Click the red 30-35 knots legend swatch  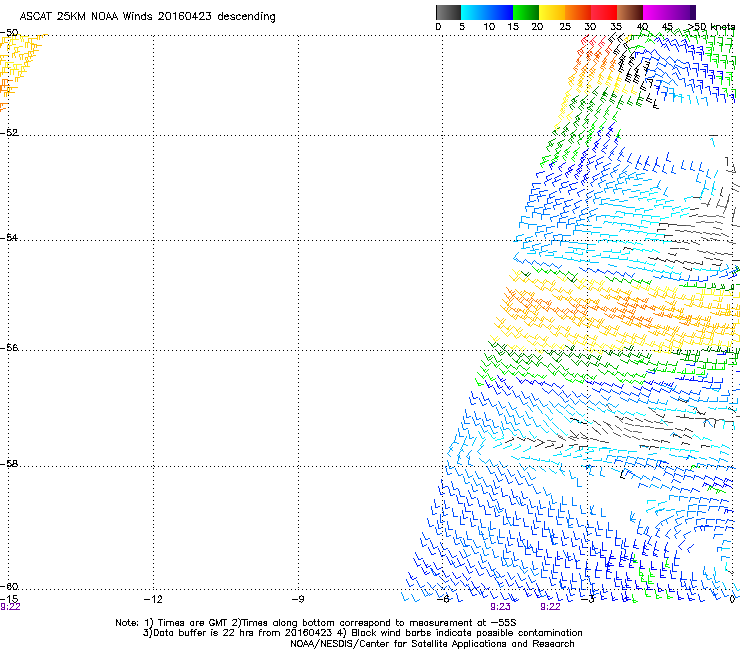point(604,12)
